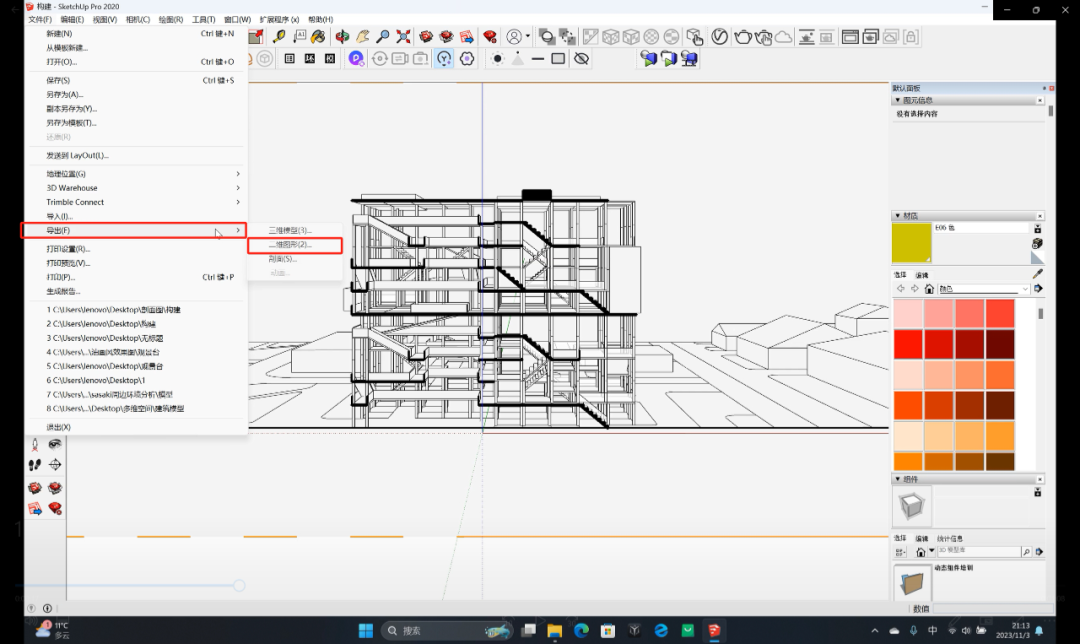1080x644 pixels.
Task: Click the yellow current material swatch
Action: (911, 242)
